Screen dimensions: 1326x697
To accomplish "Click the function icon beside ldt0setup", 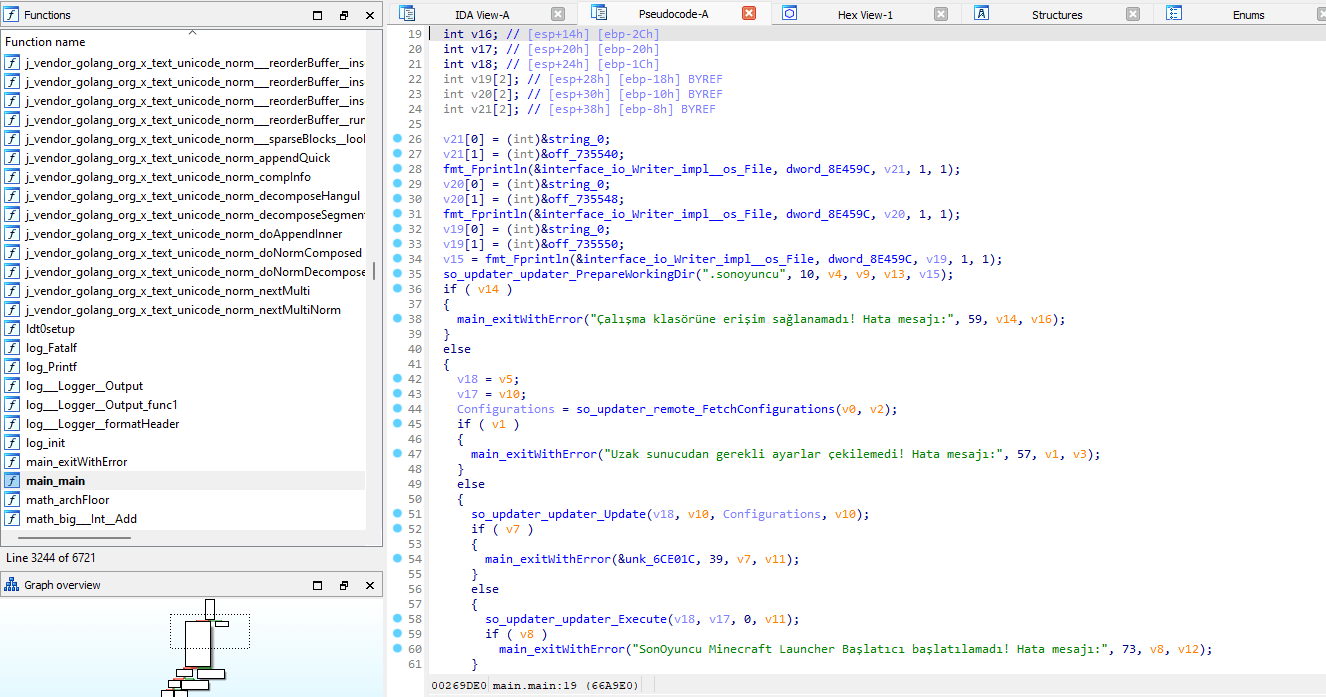I will click(x=12, y=329).
